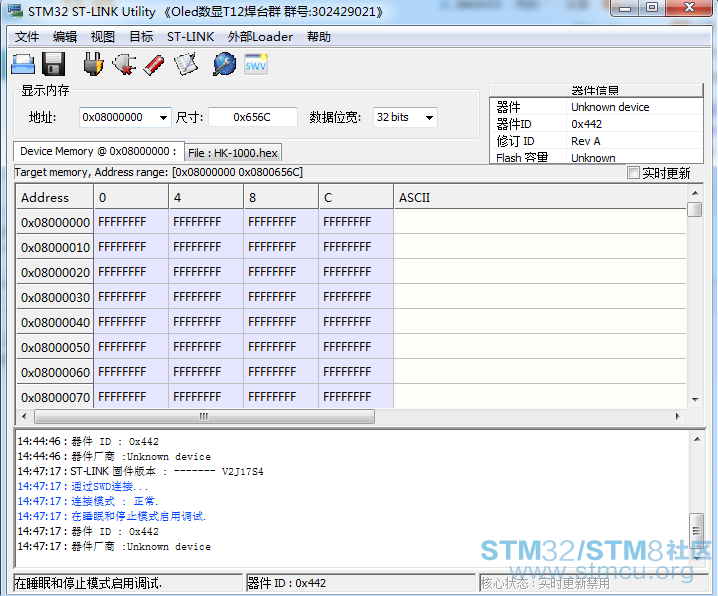Image resolution: width=718 pixels, height=596 pixels.
Task: Save with the floppy disk icon
Action: point(54,64)
